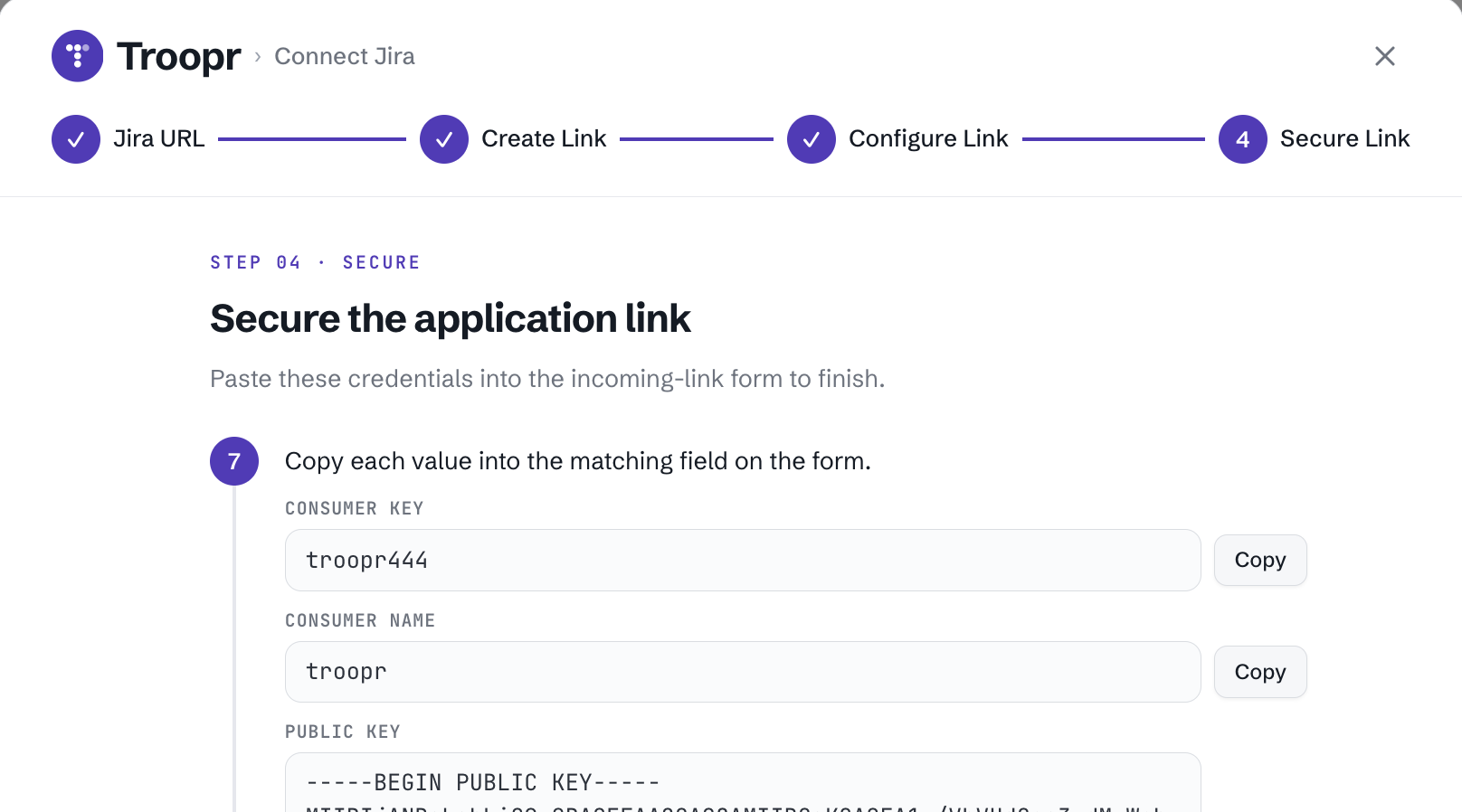This screenshot has height=812, width=1462.
Task: Copy the Consumer Key value
Action: click(x=1260, y=561)
